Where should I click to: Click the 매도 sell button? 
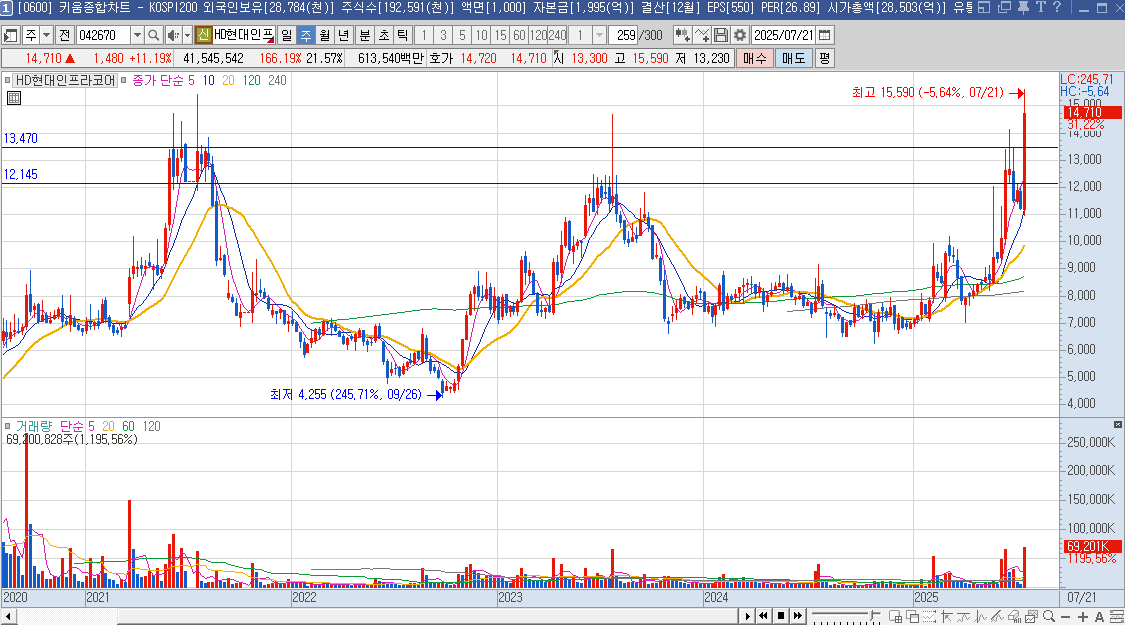794,58
